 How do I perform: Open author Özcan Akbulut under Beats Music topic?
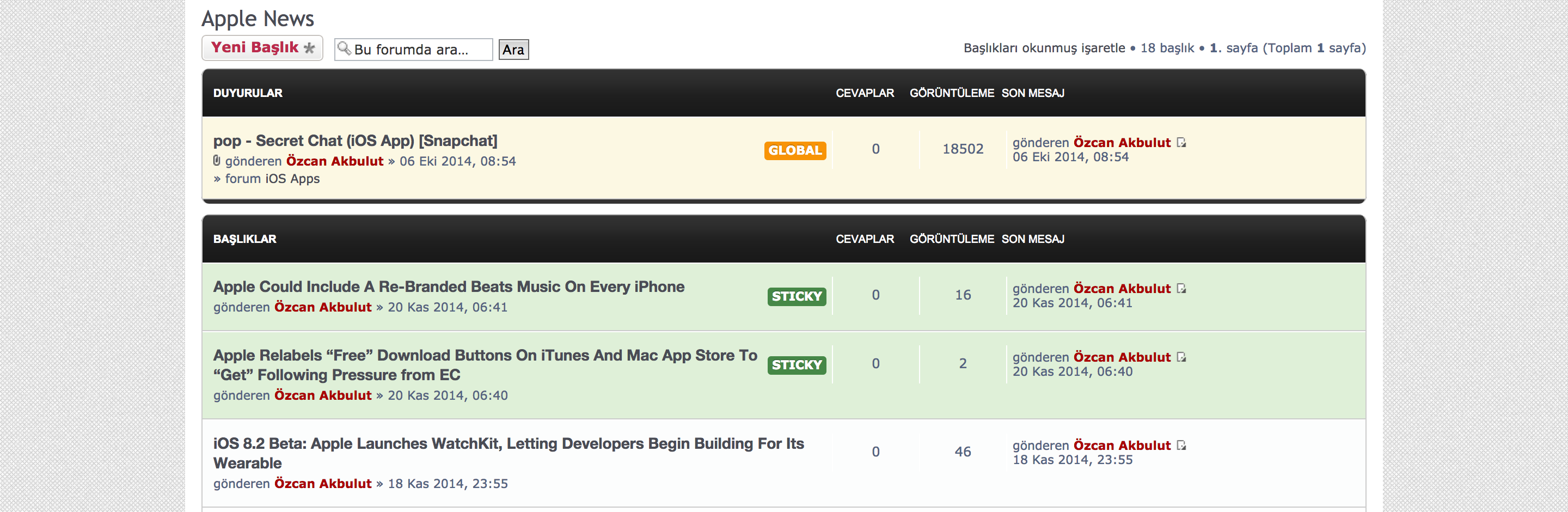click(323, 307)
